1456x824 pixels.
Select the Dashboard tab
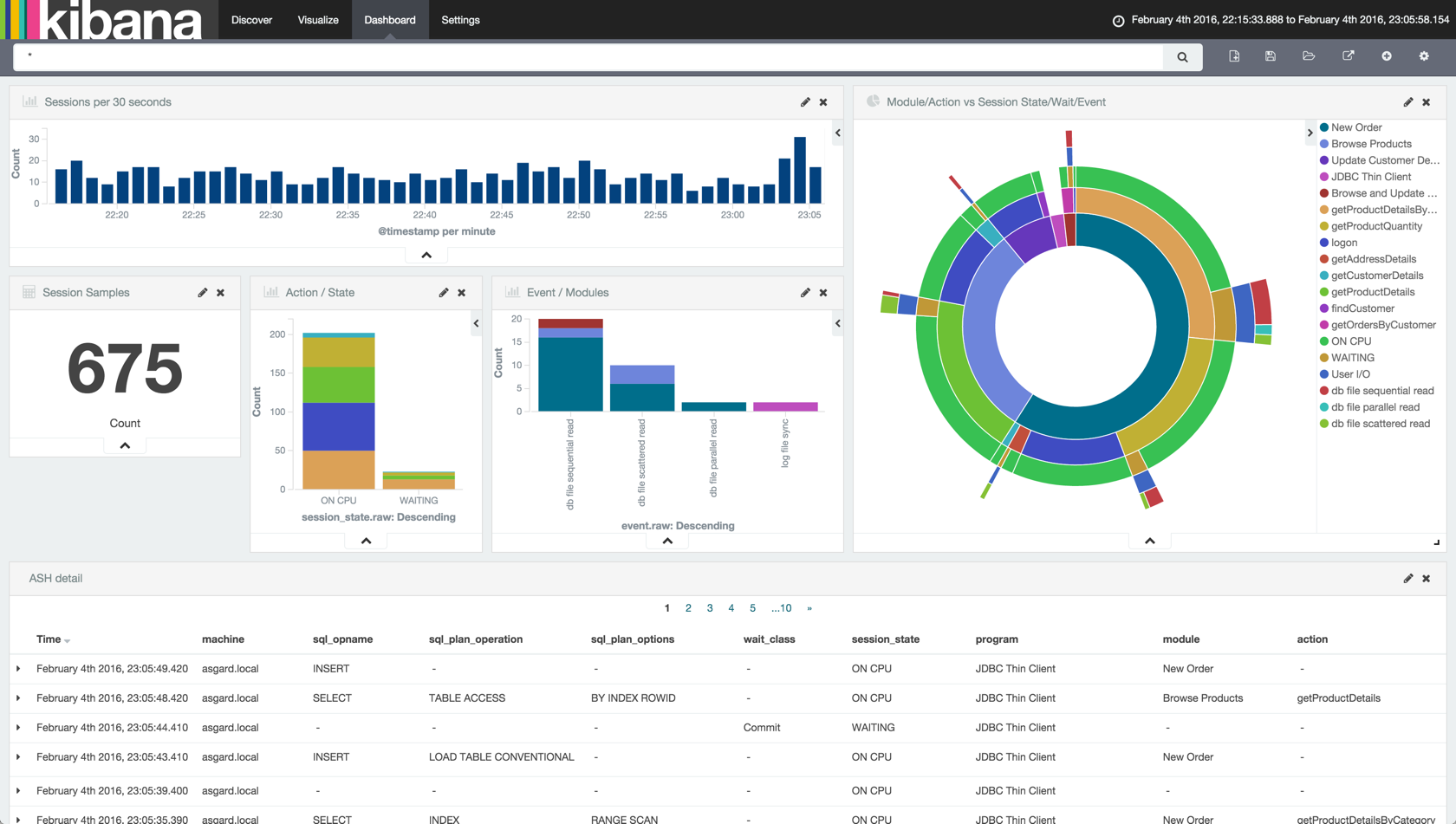pyautogui.click(x=390, y=20)
